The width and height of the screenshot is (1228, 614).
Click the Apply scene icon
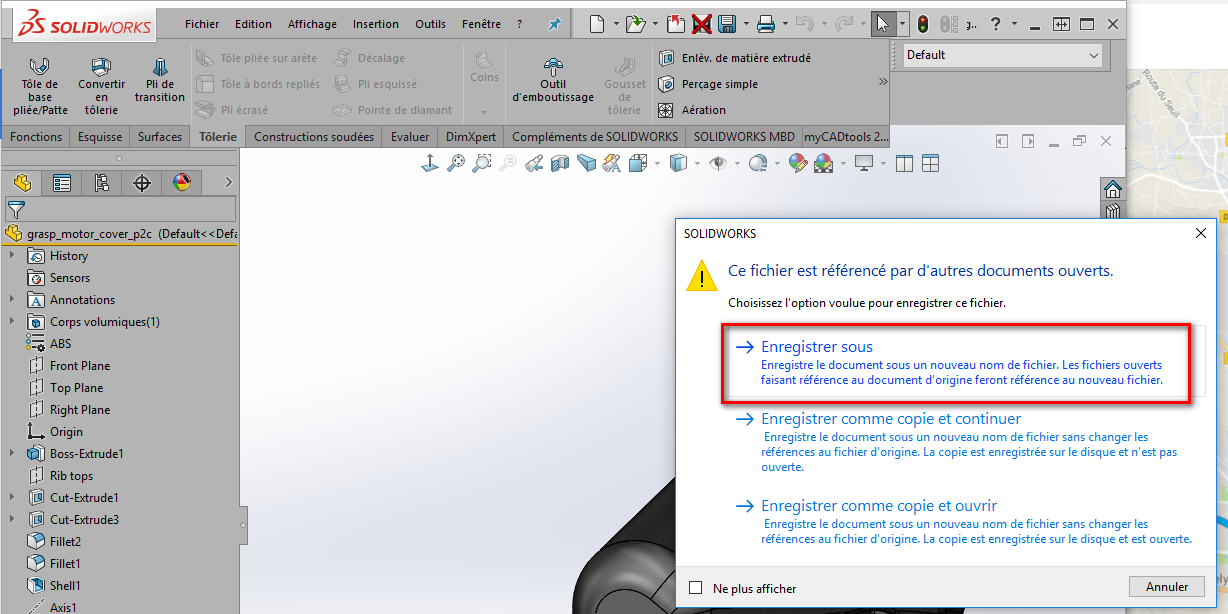[x=823, y=163]
